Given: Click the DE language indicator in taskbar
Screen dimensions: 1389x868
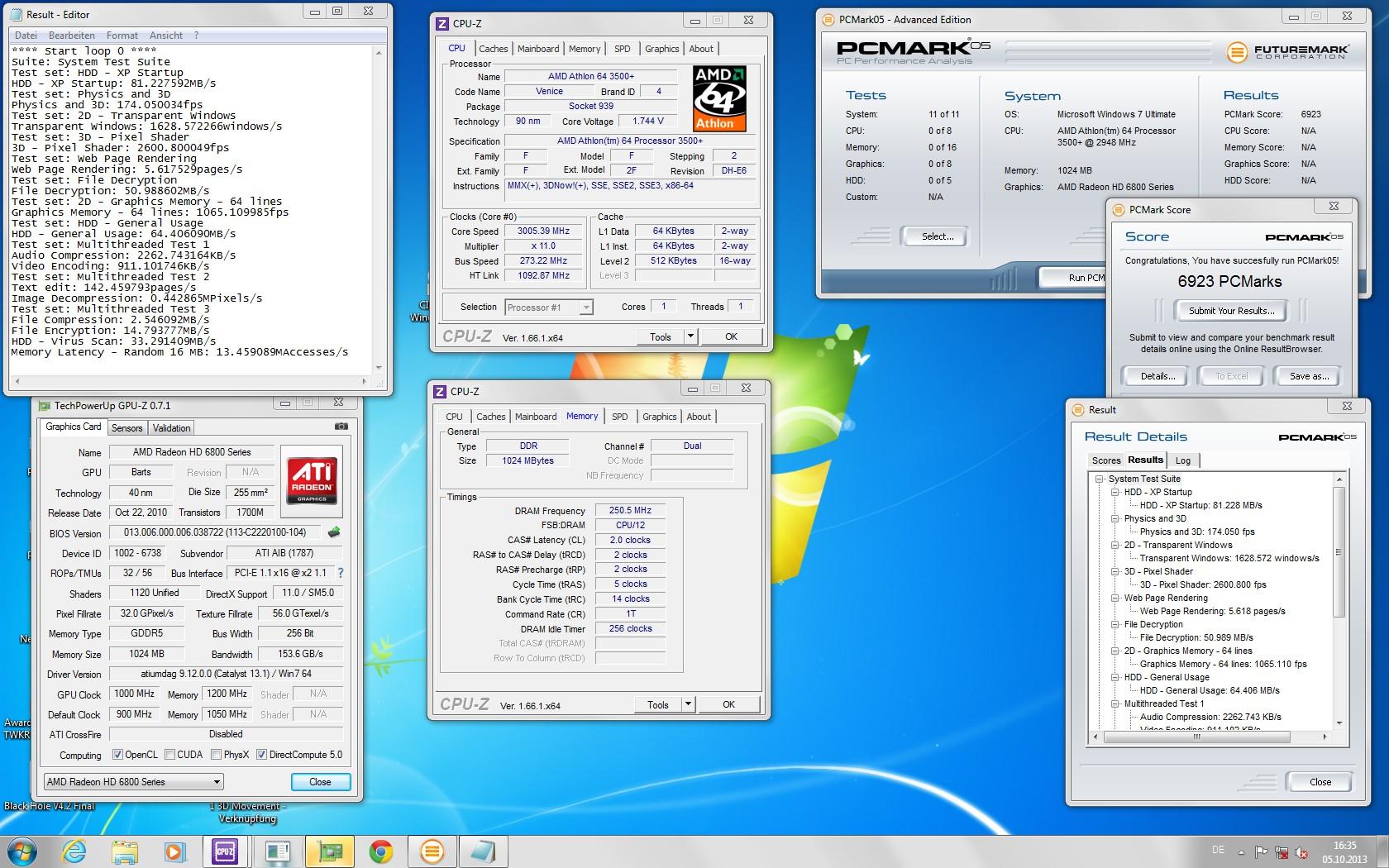Looking at the screenshot, I should click(x=1218, y=850).
